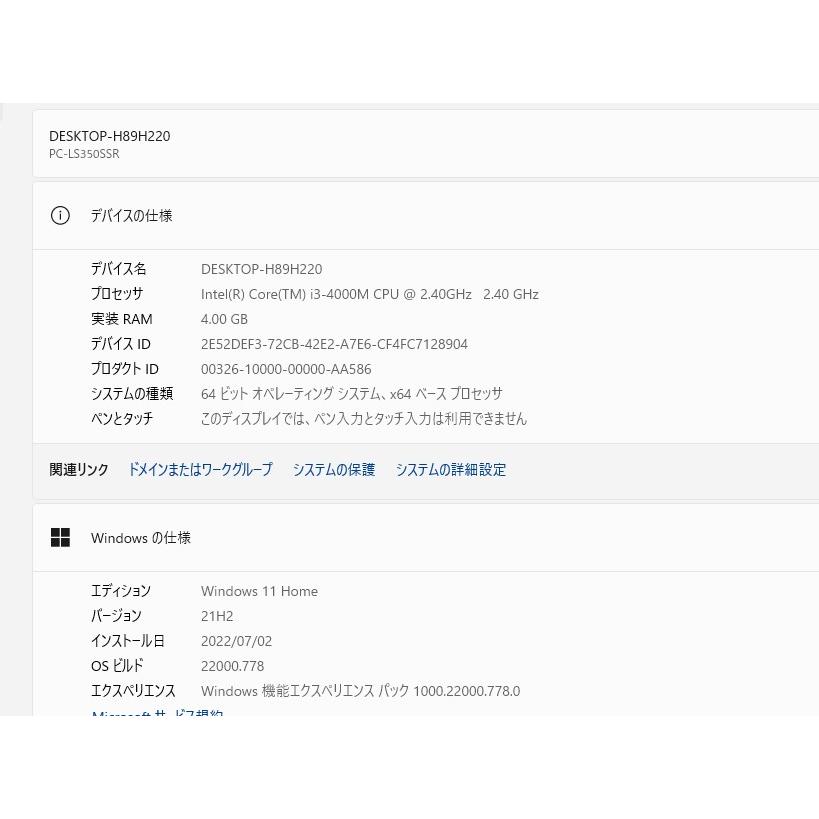The height and width of the screenshot is (819, 819).
Task: Click the OS build number 22000.778
Action: pyautogui.click(x=232, y=666)
